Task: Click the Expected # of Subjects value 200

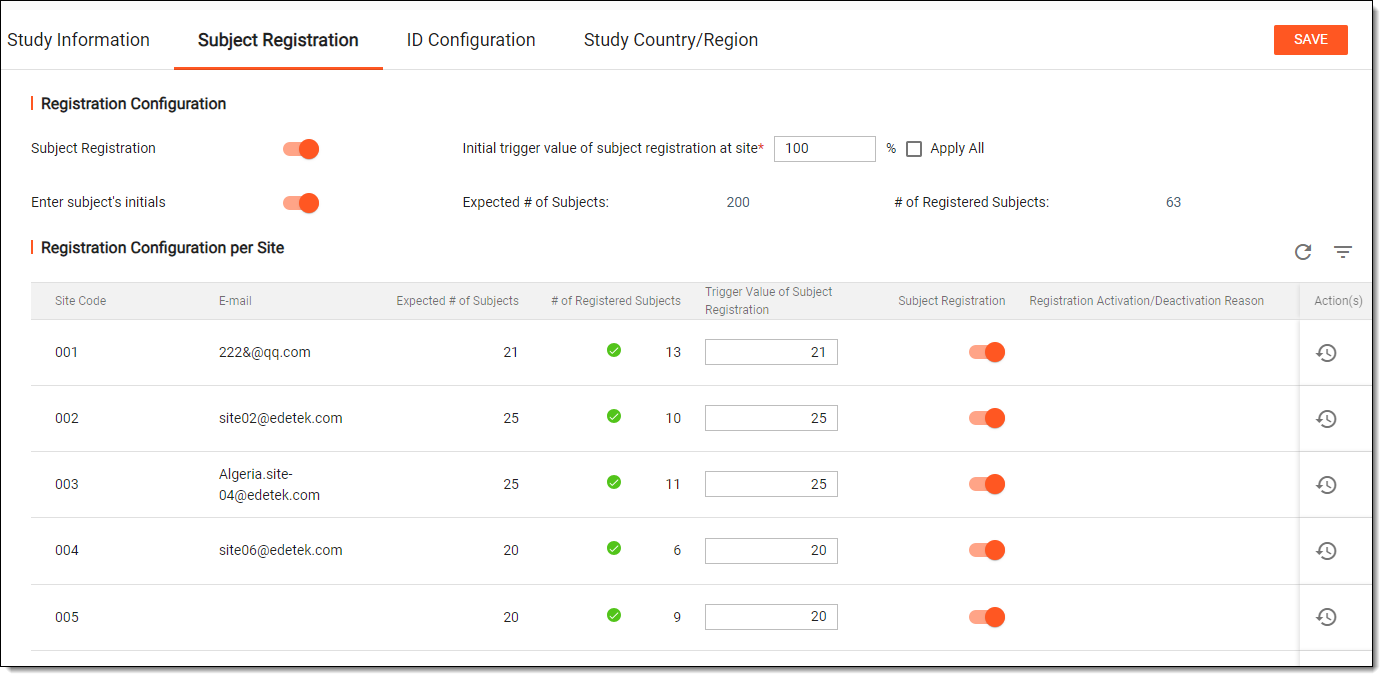Action: pyautogui.click(x=738, y=202)
